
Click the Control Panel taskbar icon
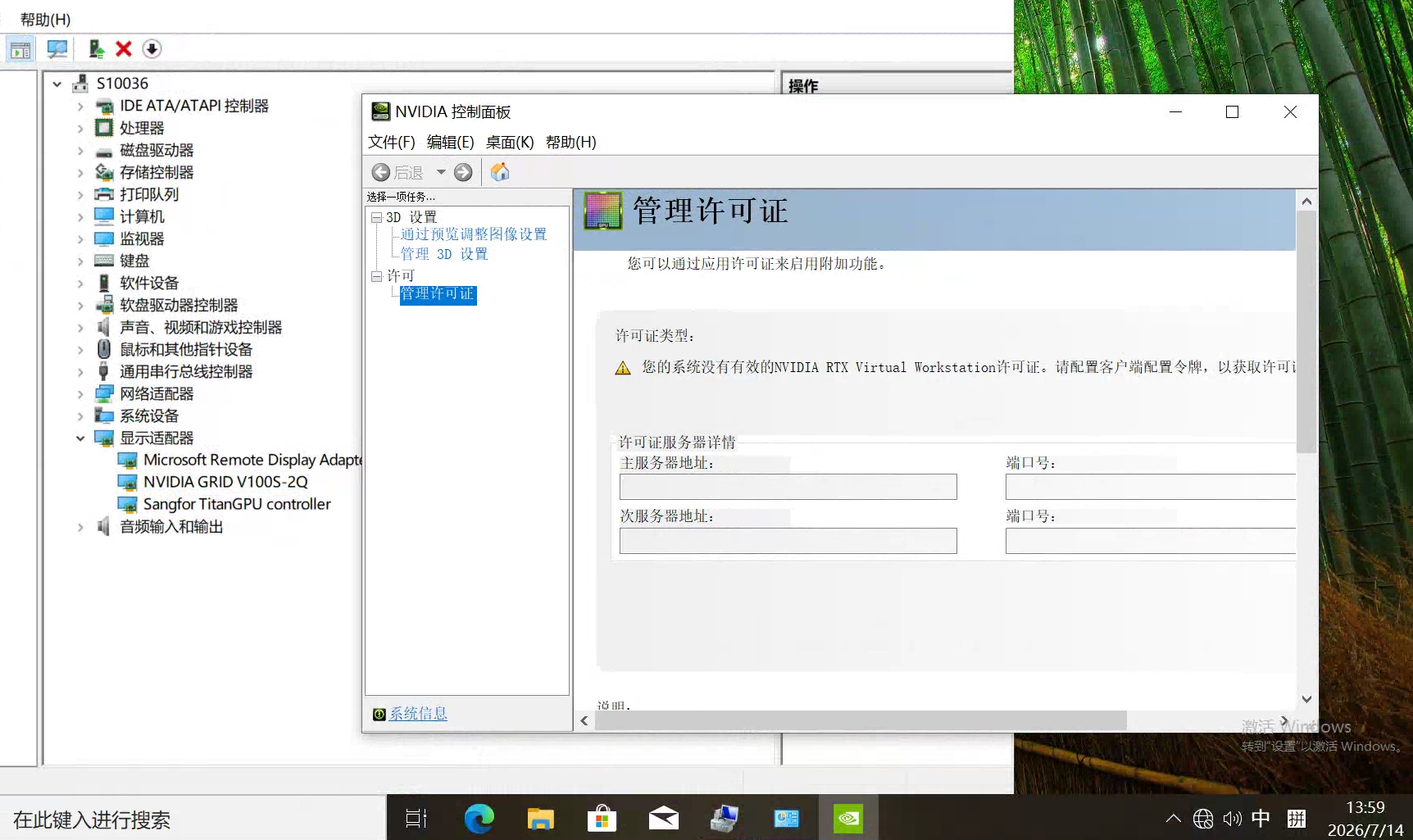786,818
